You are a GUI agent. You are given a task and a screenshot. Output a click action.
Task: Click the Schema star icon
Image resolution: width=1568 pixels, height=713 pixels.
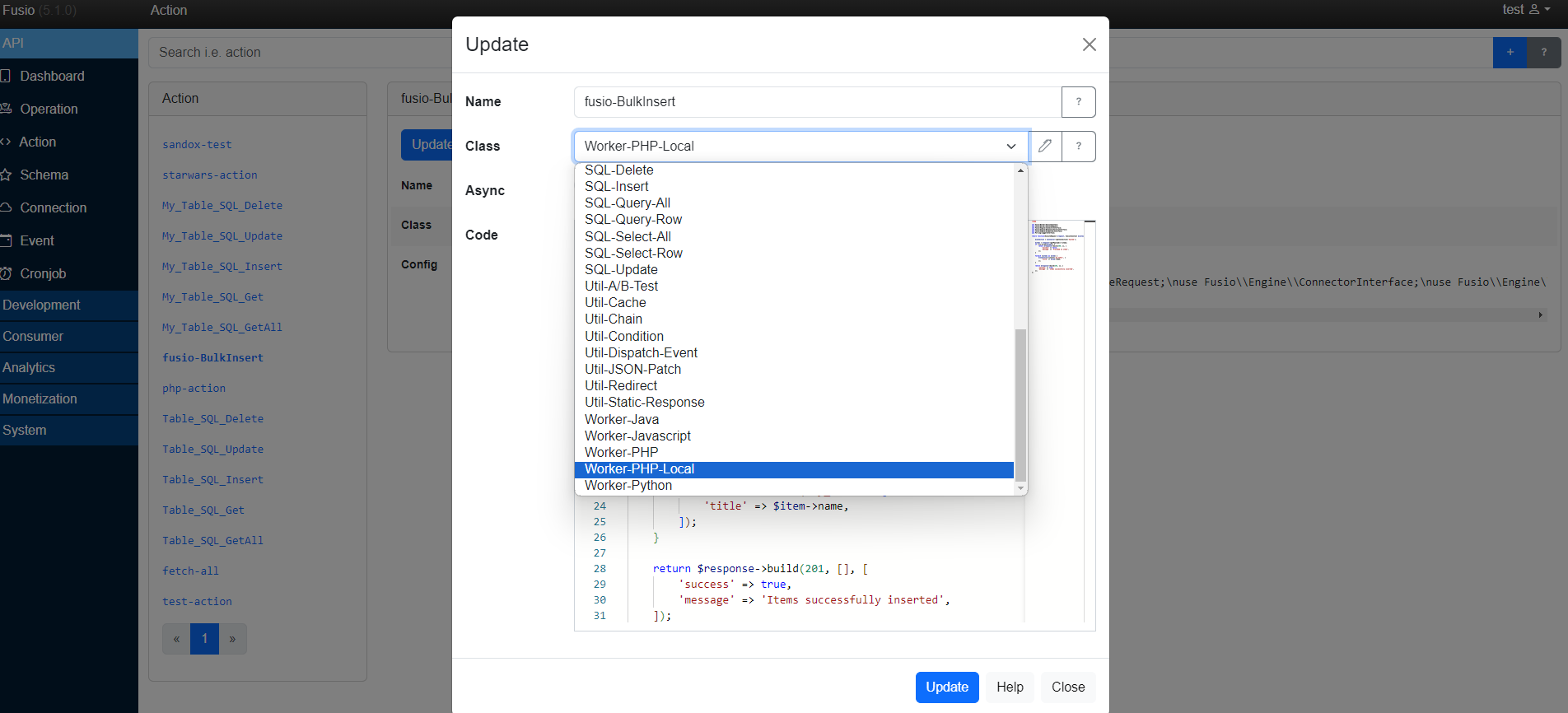pyautogui.click(x=6, y=175)
